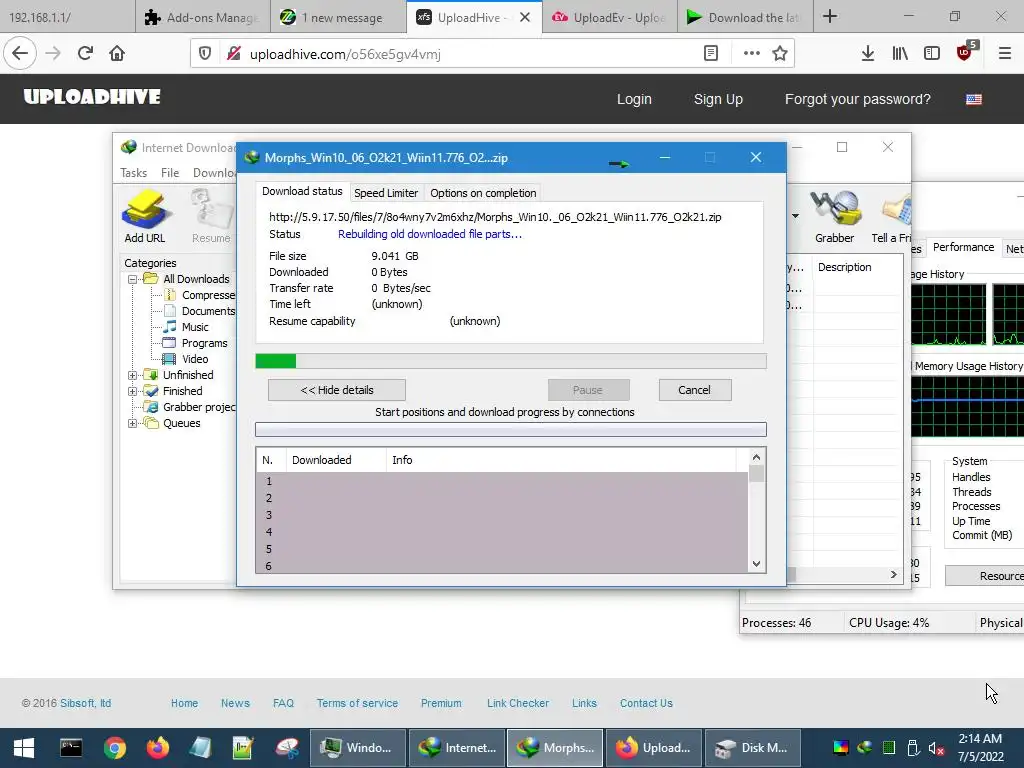The height and width of the screenshot is (768, 1024).
Task: Open Tasks menu in IDM
Action: [x=133, y=172]
